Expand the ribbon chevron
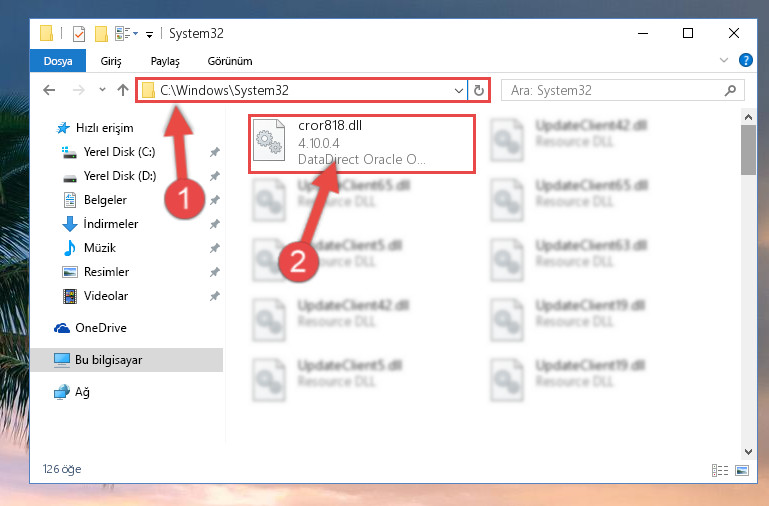 click(x=723, y=60)
